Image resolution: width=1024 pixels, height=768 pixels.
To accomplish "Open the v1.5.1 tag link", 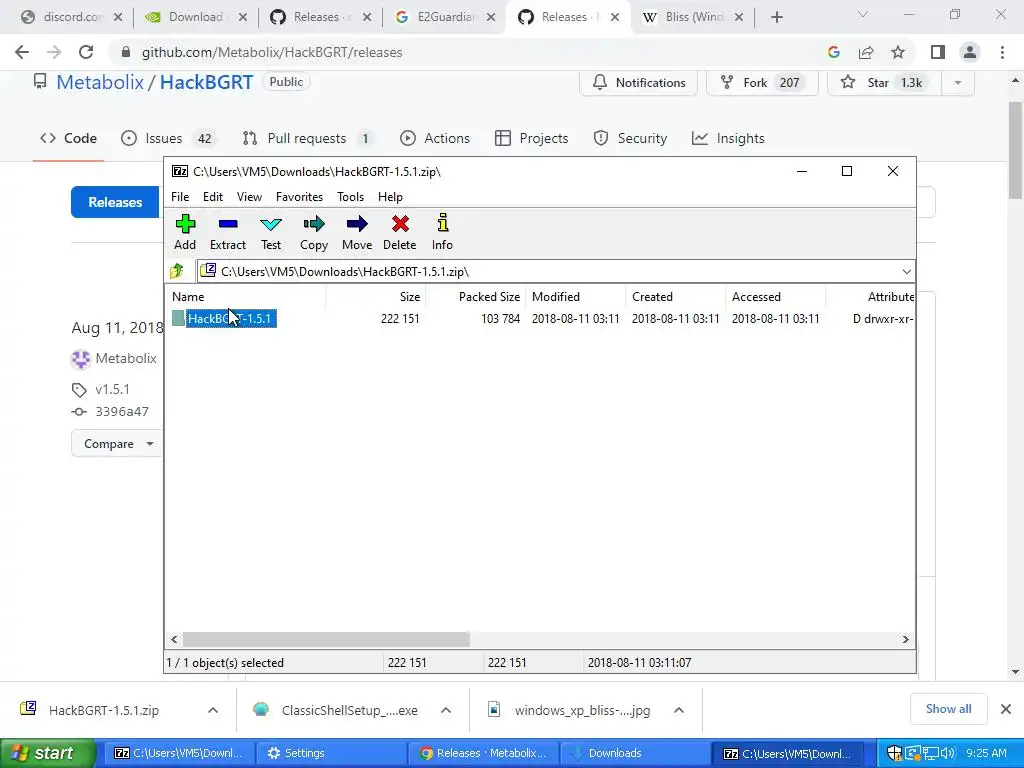I will click(x=112, y=389).
